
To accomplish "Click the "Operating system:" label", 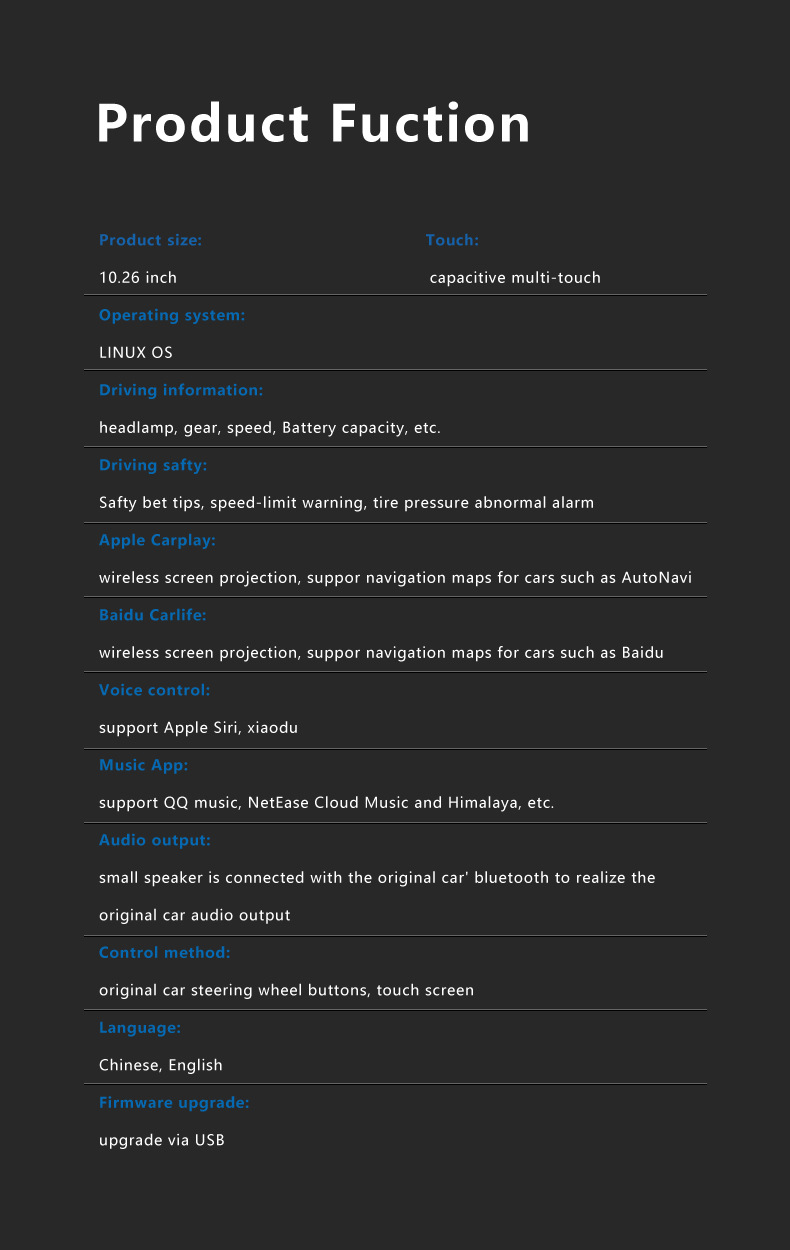I will pos(172,315).
